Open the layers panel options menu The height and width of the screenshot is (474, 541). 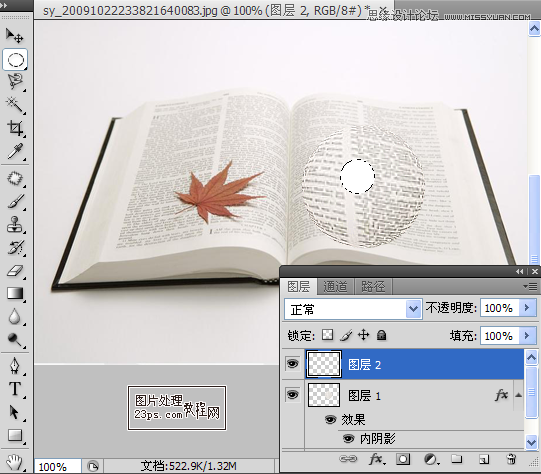530,286
